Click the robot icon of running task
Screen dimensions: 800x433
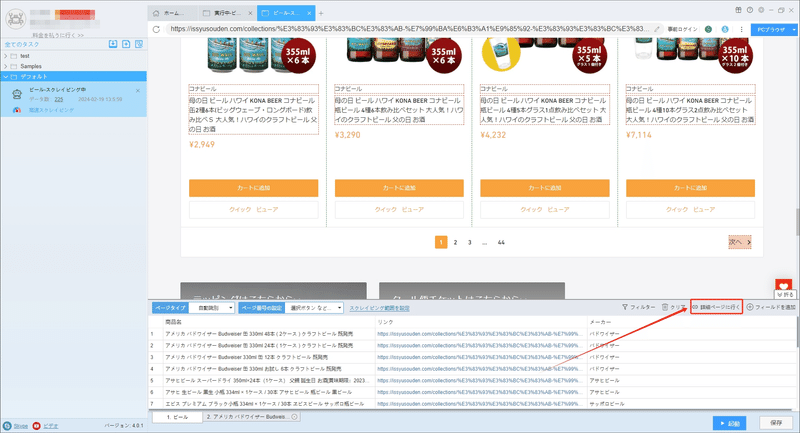point(17,94)
